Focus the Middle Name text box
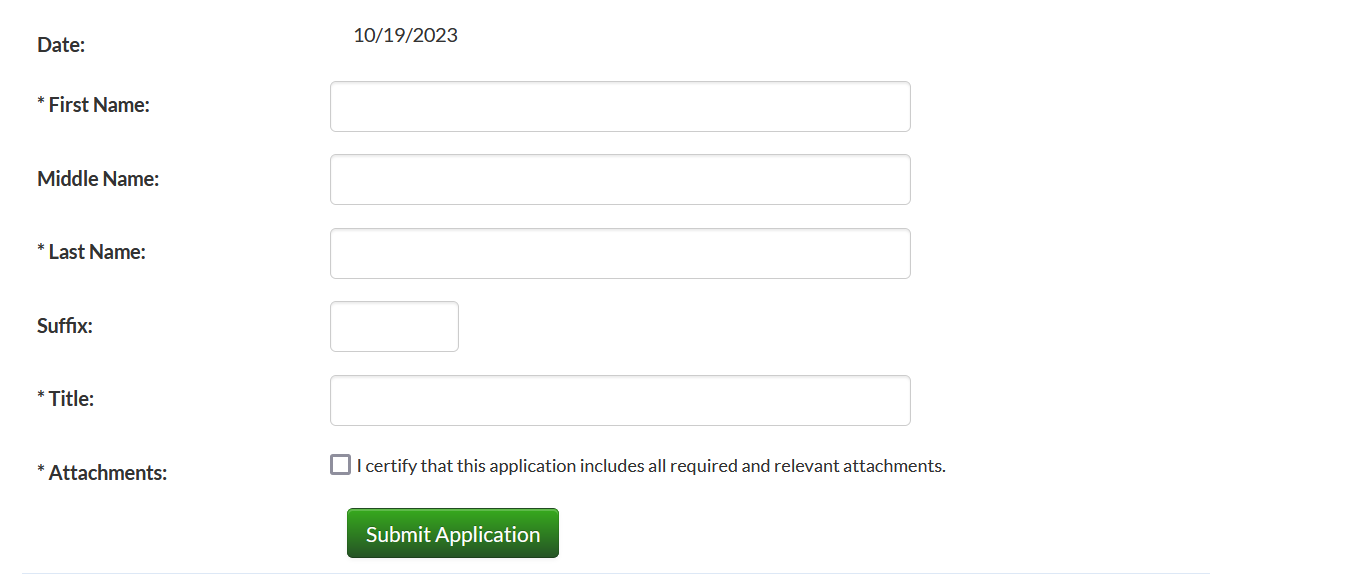Screen dimensions: 1347x578 tap(620, 180)
